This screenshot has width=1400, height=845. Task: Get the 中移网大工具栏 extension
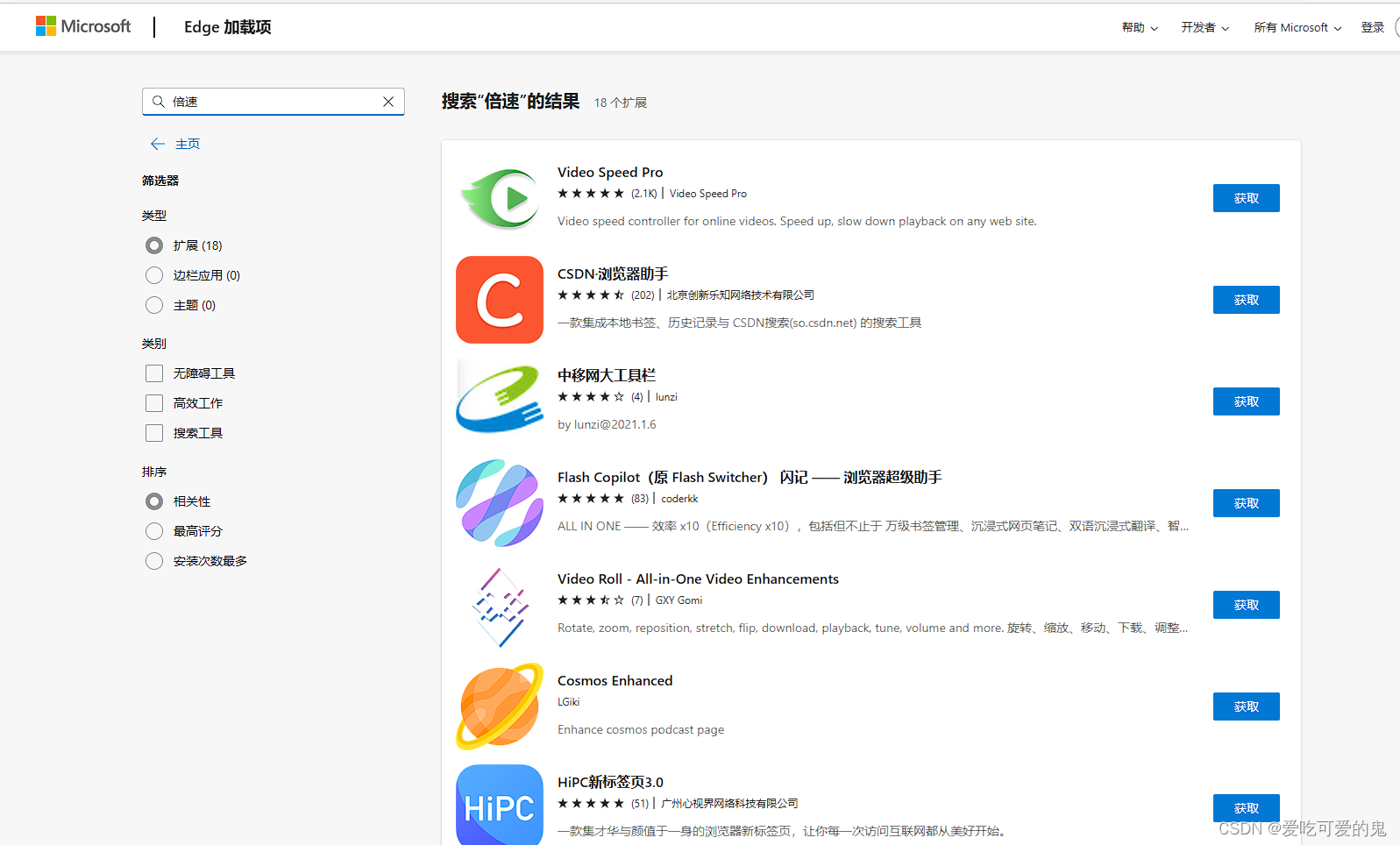[1246, 401]
